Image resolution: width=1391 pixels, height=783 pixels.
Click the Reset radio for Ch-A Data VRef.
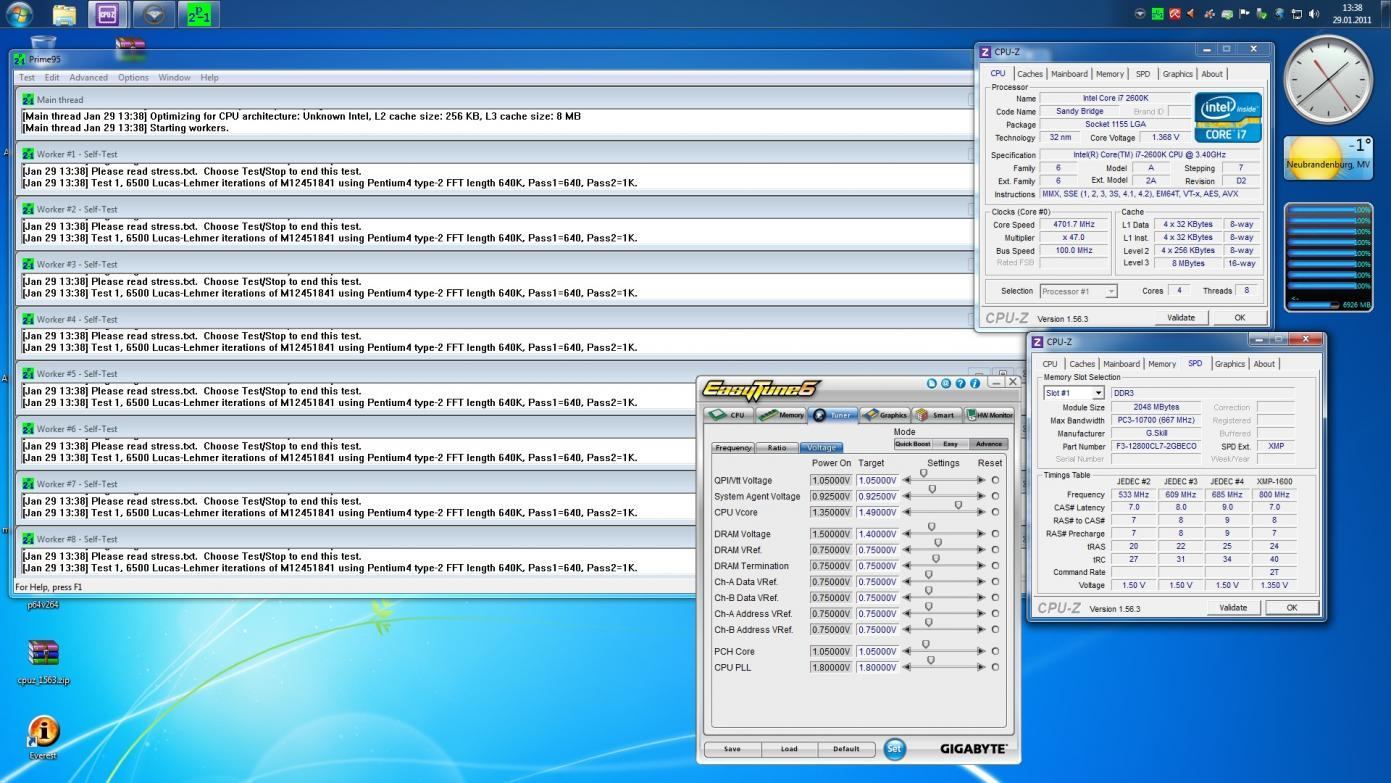995,582
